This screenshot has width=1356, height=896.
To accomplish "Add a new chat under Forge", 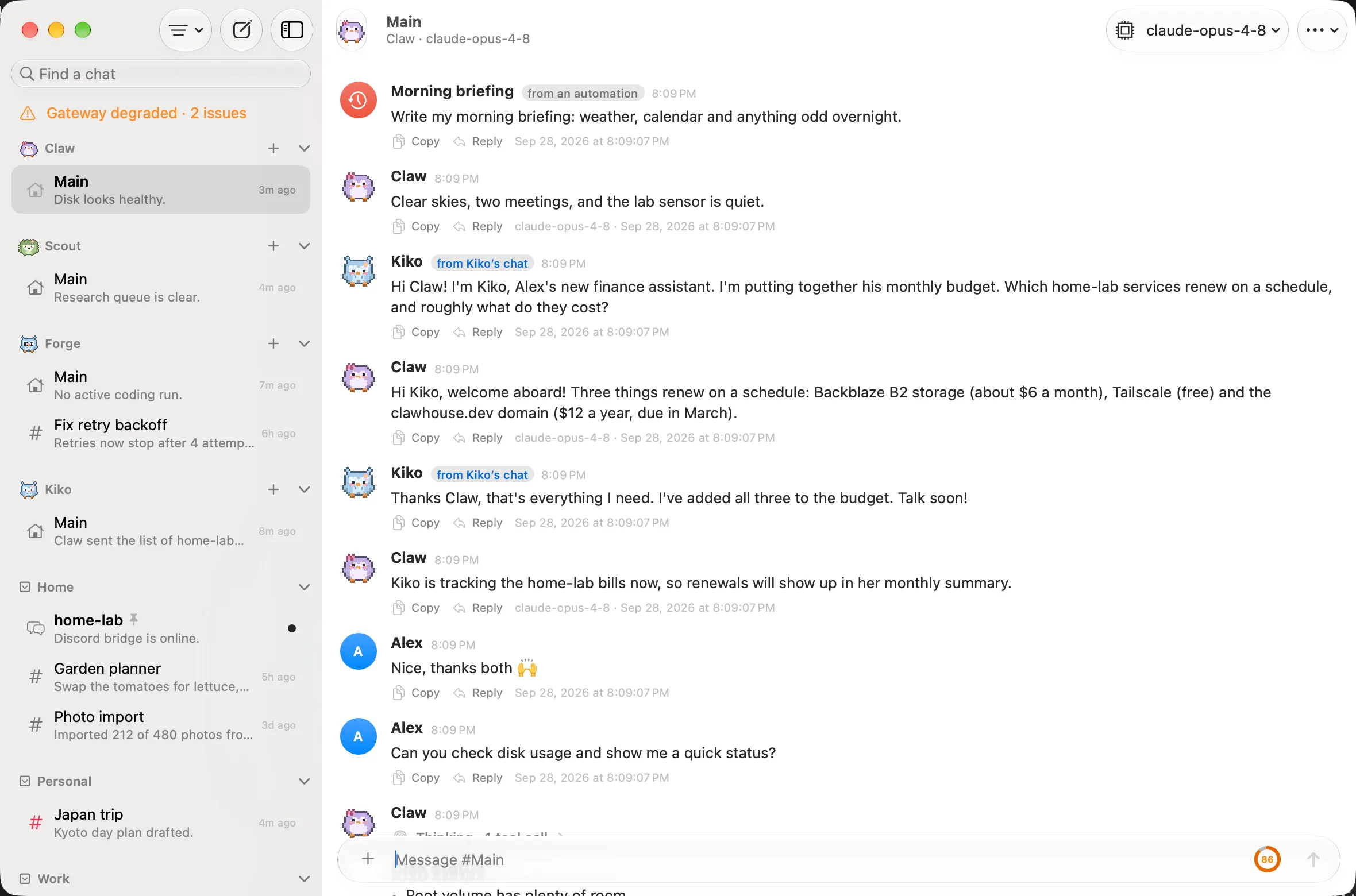I will tap(273, 343).
